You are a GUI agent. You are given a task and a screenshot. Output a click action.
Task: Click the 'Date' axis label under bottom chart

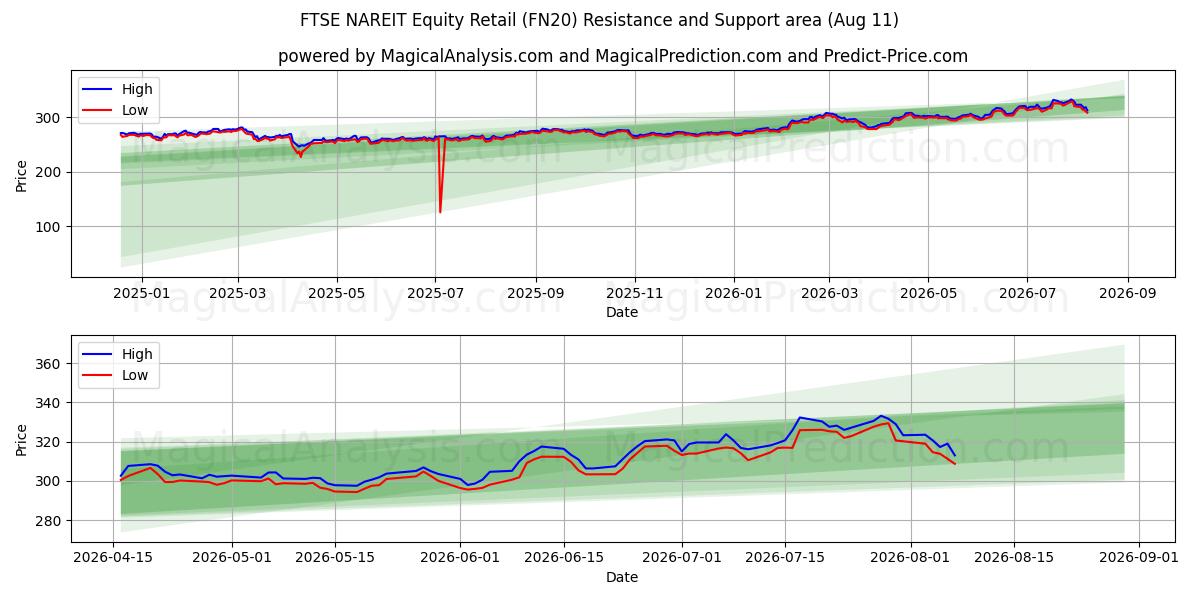click(622, 577)
